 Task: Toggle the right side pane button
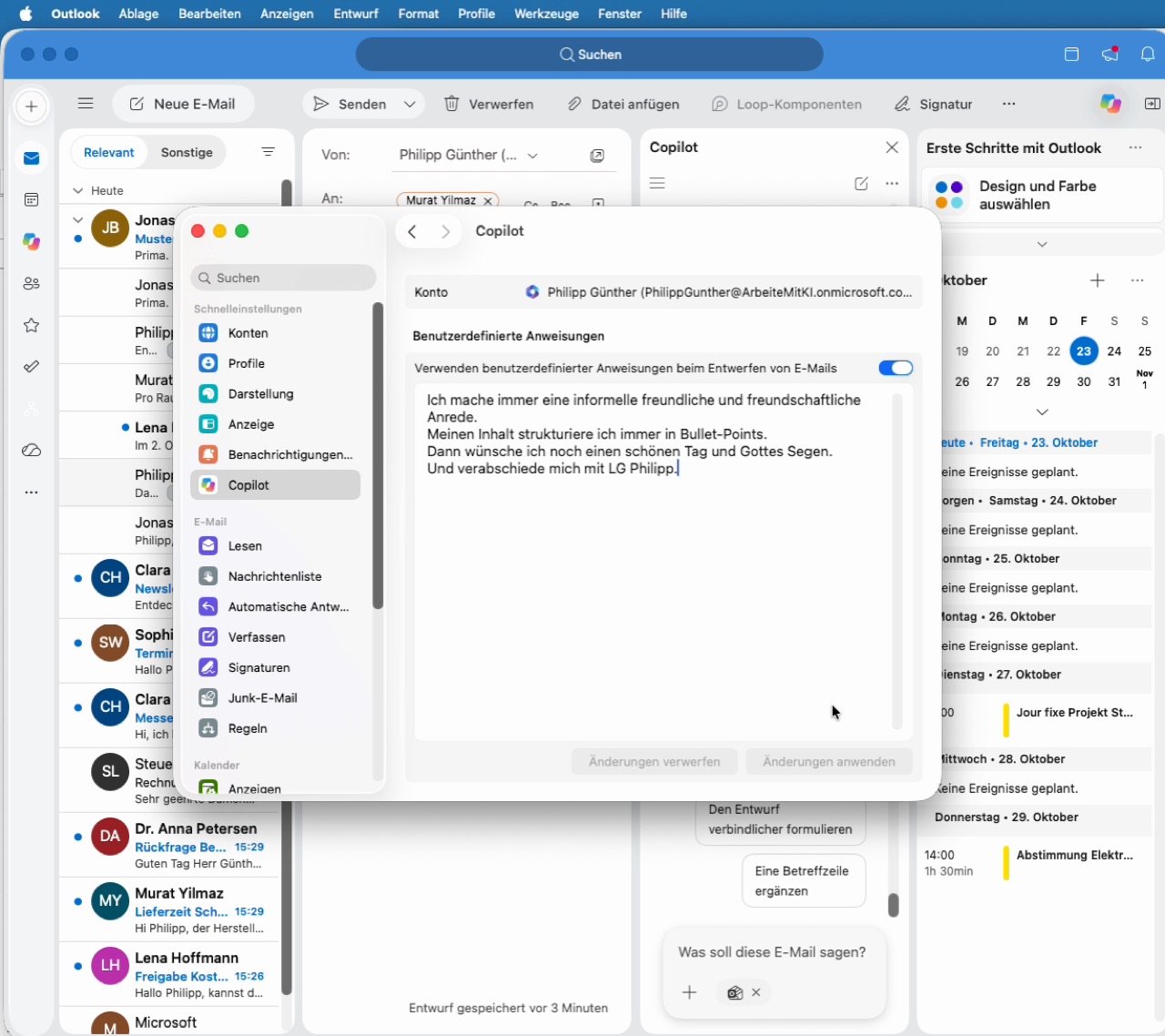tap(1152, 104)
